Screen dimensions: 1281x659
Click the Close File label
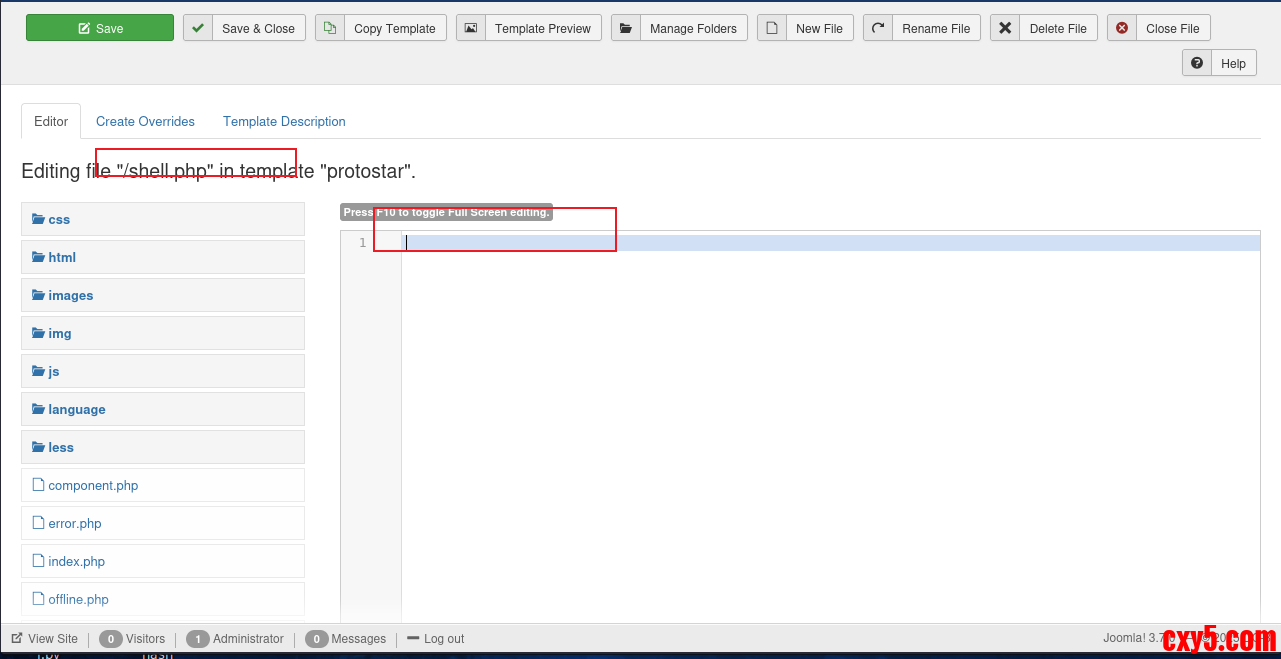pyautogui.click(x=1173, y=28)
